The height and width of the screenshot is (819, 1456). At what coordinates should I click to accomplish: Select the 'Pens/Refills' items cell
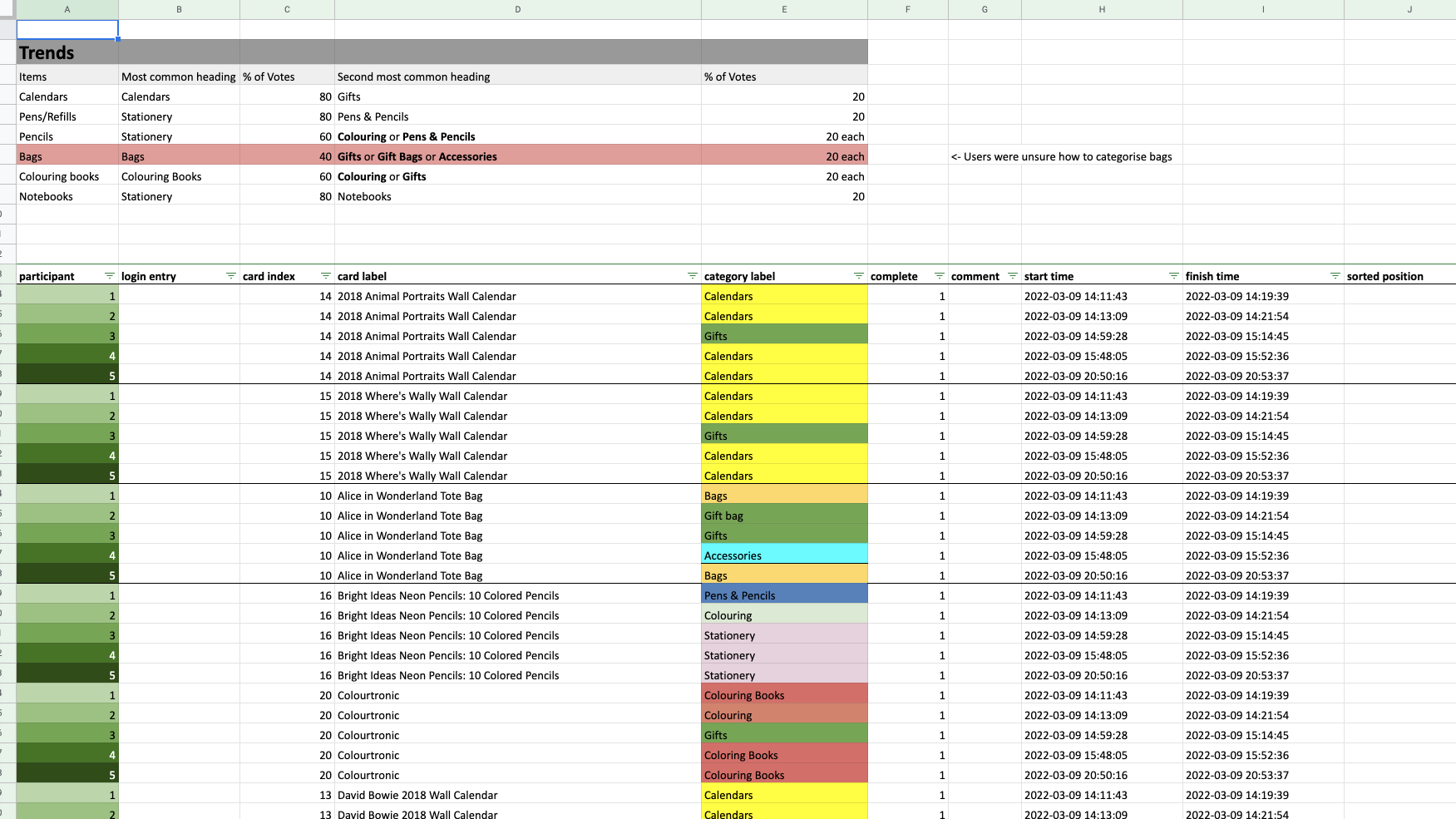(67, 116)
